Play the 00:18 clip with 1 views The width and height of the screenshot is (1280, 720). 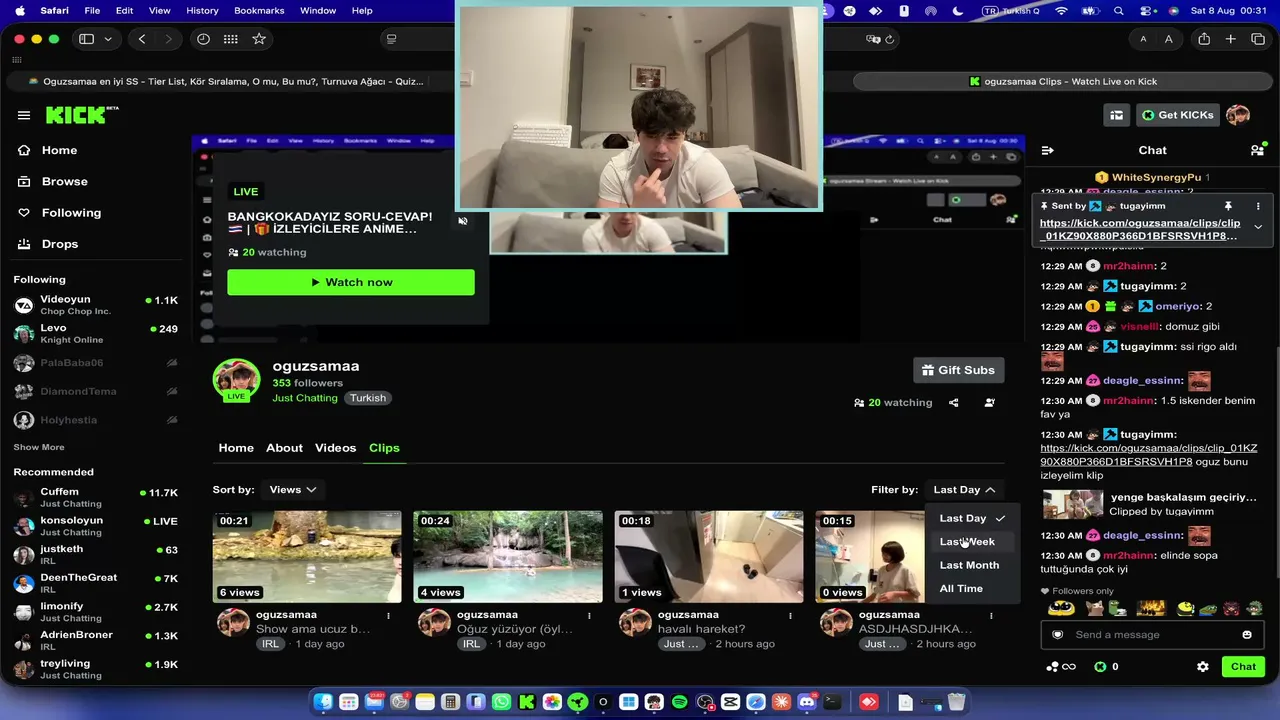(x=709, y=557)
